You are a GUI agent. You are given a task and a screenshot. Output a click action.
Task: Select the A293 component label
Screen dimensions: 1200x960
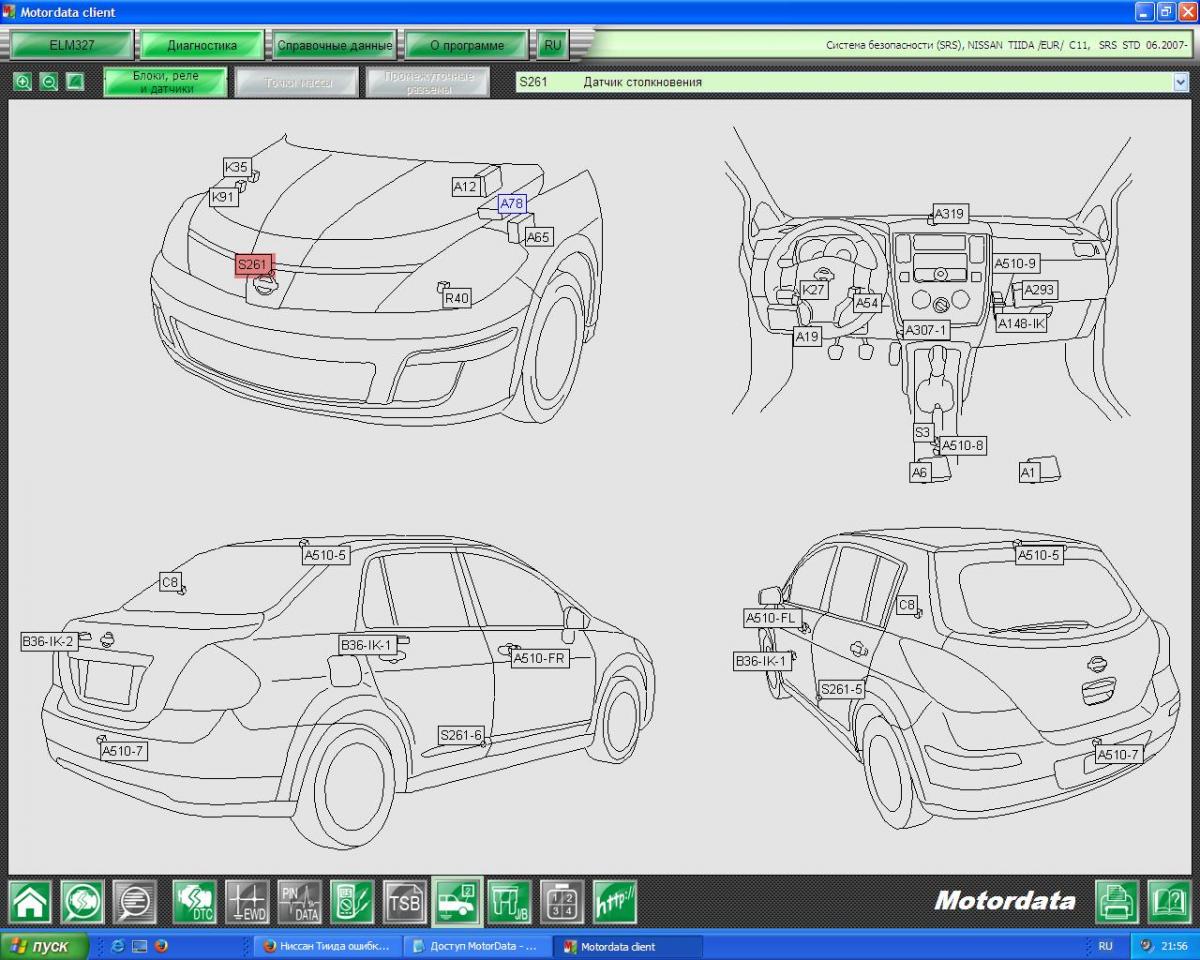coord(1039,290)
